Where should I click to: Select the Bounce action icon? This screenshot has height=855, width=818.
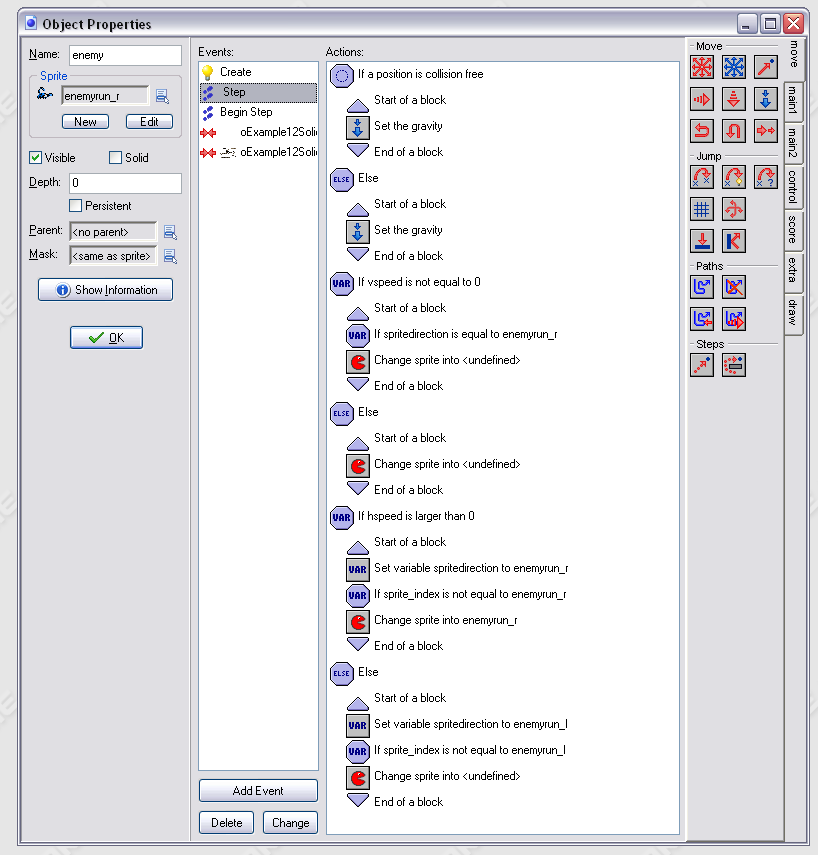click(x=734, y=241)
